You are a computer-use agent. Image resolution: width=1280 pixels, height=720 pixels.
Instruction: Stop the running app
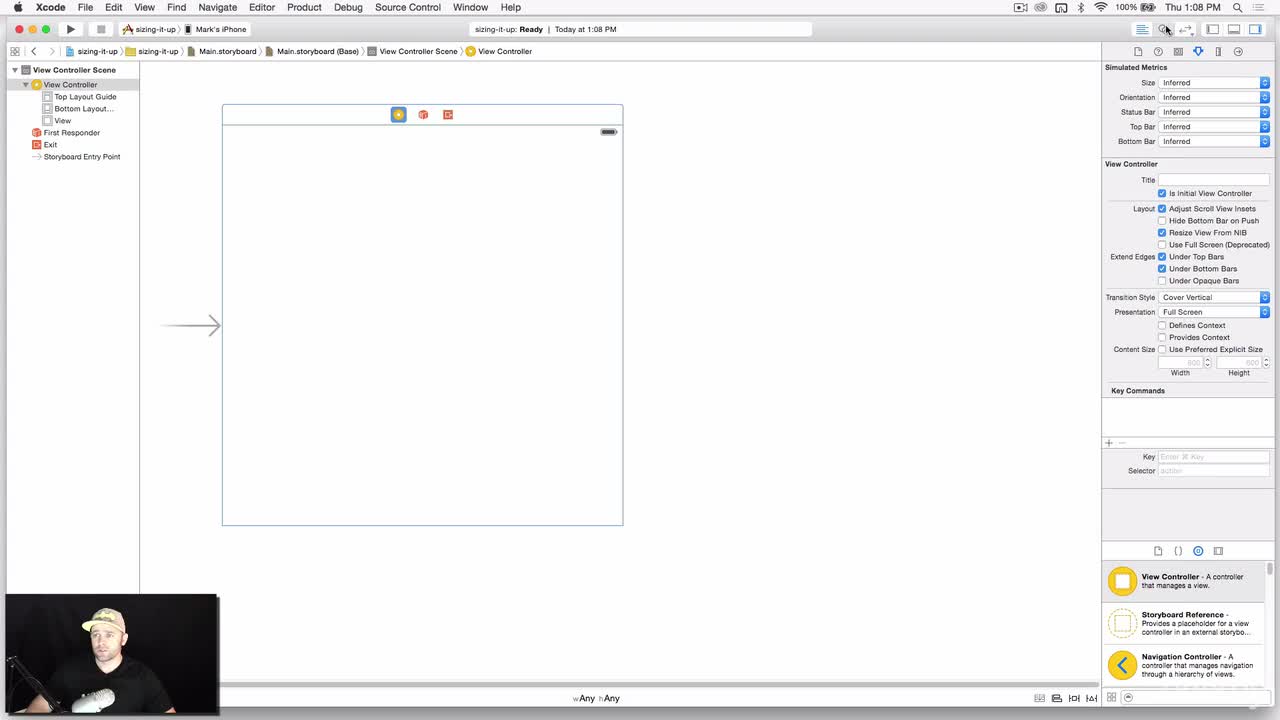click(x=100, y=29)
